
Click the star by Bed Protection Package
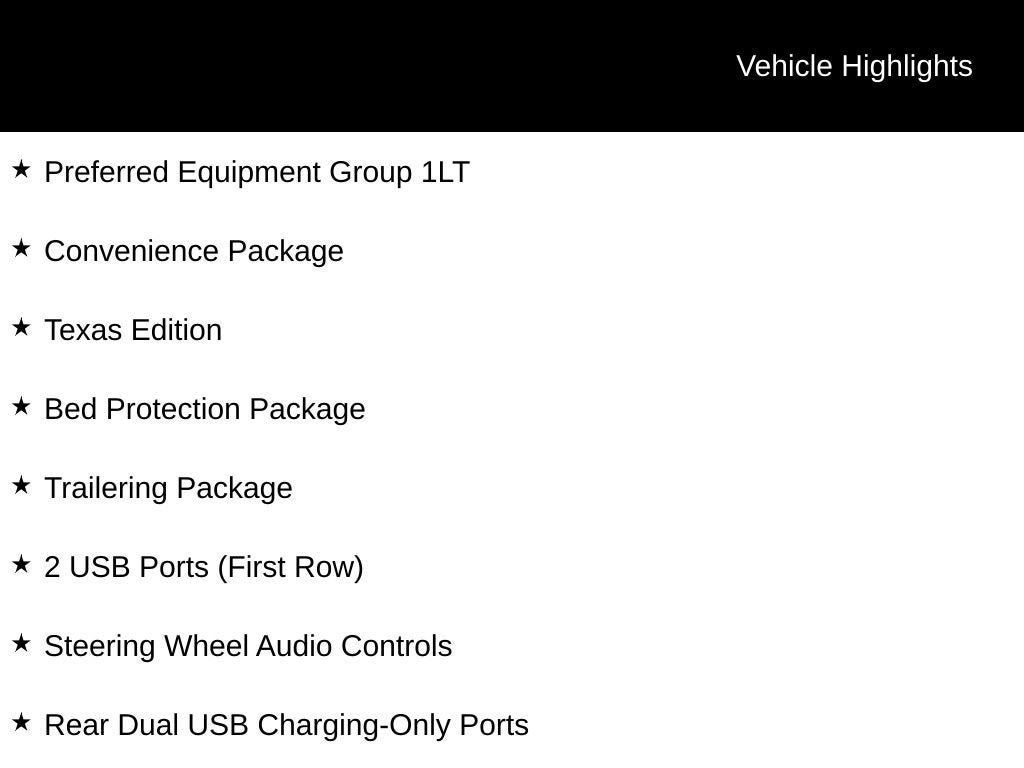click(21, 406)
